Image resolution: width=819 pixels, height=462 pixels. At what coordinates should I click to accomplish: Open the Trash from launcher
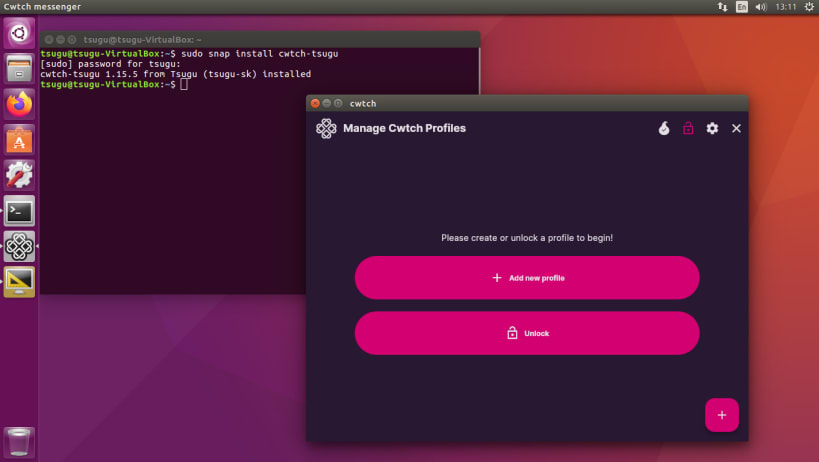point(19,443)
